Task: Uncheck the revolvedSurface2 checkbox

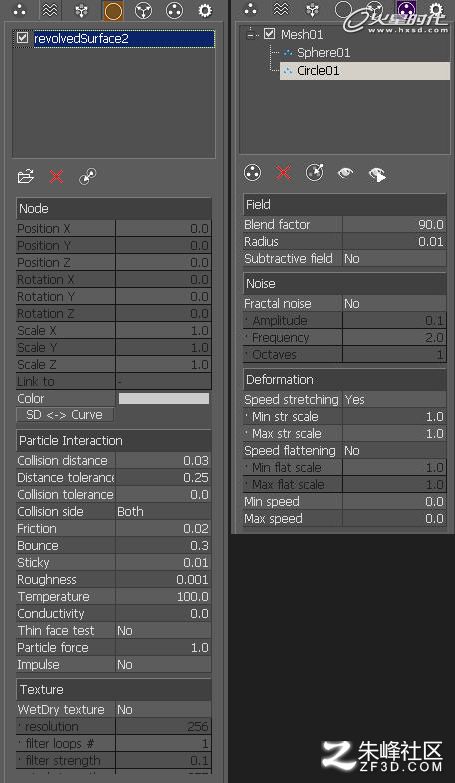Action: pos(22,38)
